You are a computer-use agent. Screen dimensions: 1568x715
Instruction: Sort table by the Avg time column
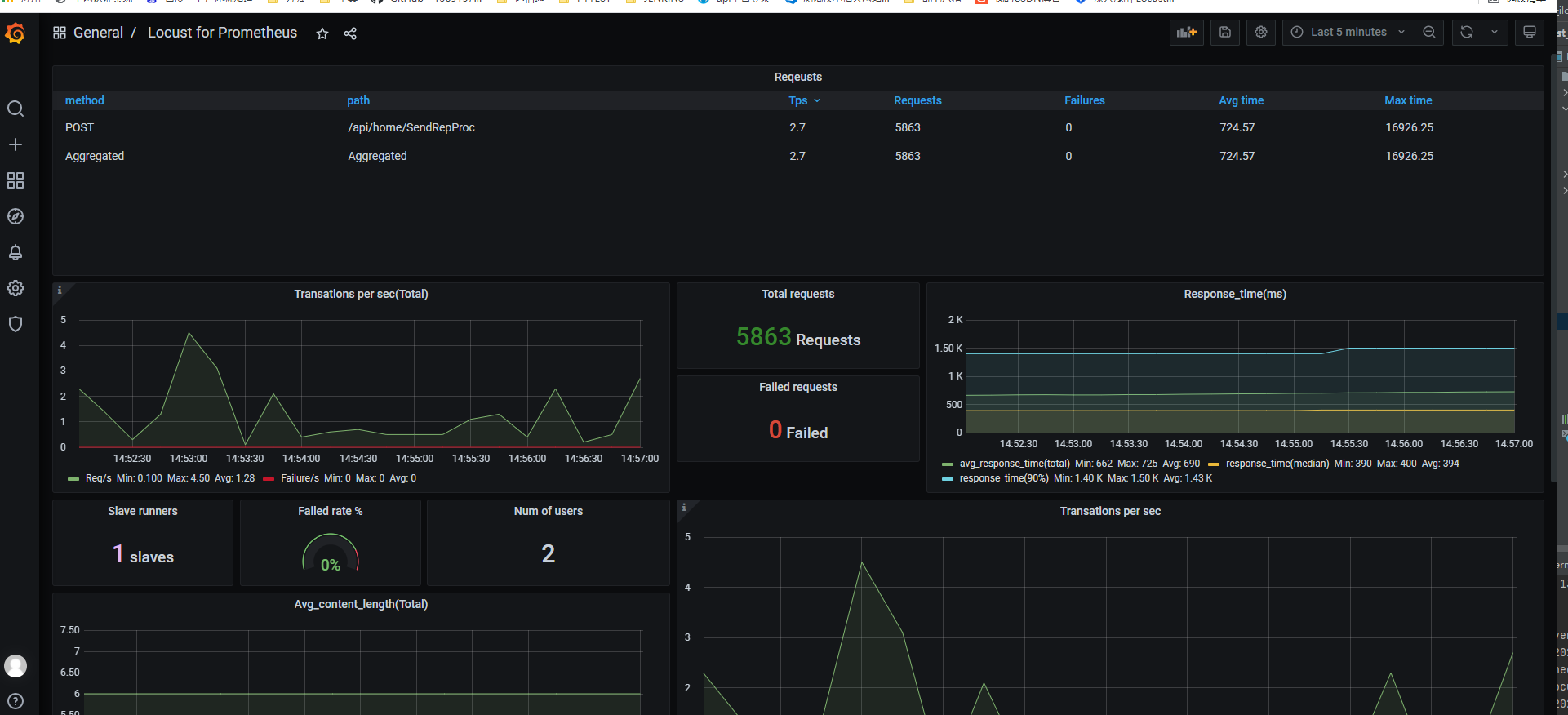1241,100
